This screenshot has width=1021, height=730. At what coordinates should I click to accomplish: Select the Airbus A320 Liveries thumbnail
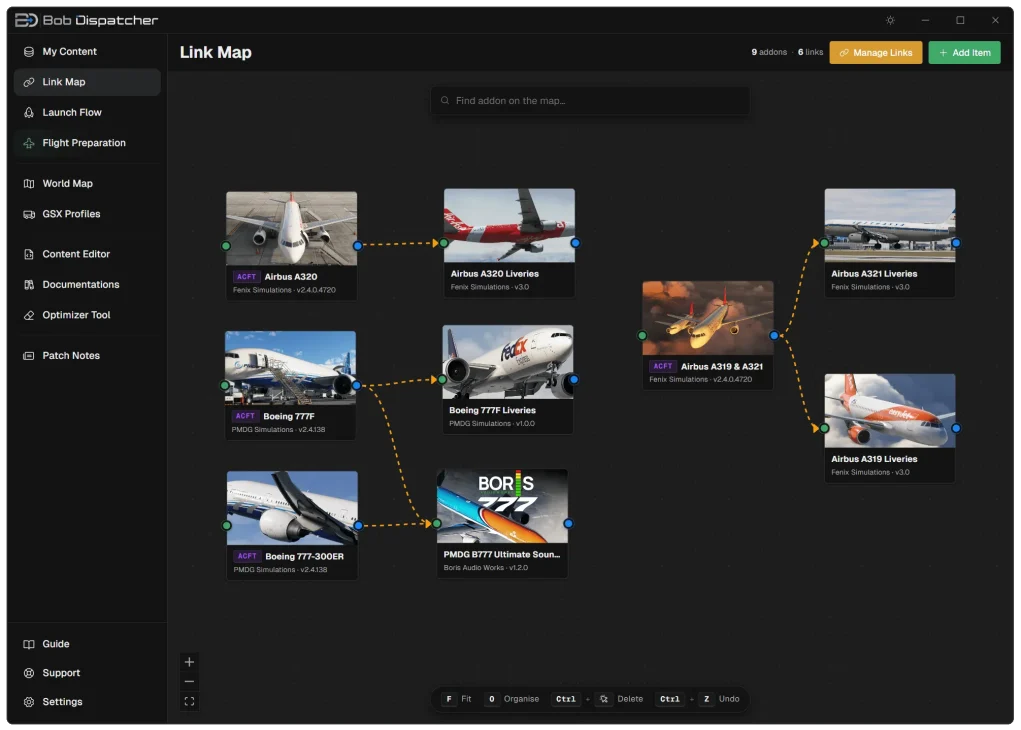pos(509,225)
